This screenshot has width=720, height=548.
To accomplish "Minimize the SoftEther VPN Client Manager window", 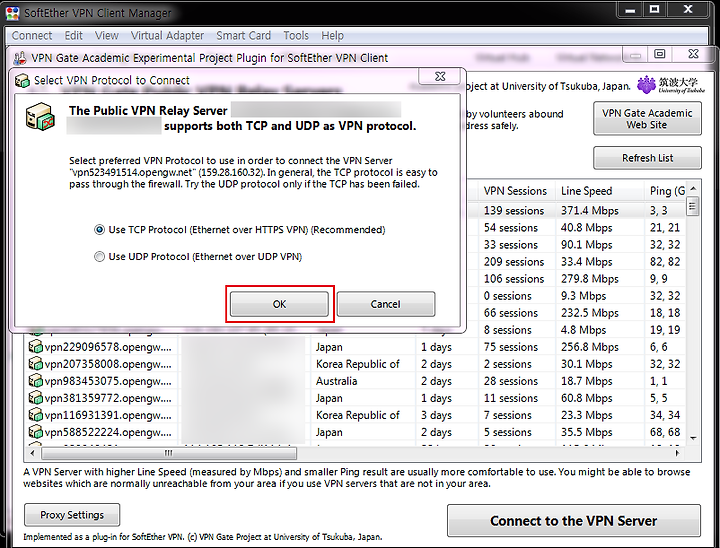I will (630, 9).
